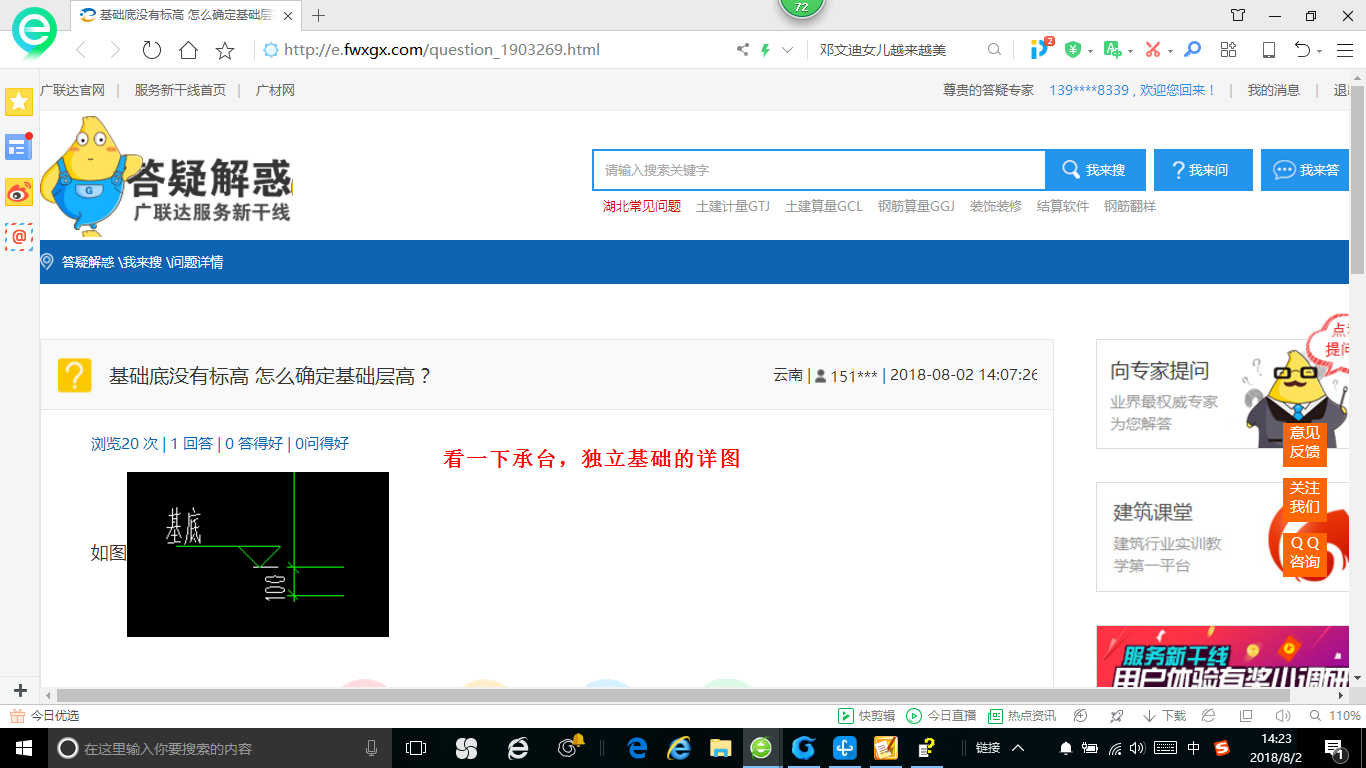Screen dimensions: 1366x768
Task: Select the 钢筋翻样 category link
Action: click(1130, 206)
